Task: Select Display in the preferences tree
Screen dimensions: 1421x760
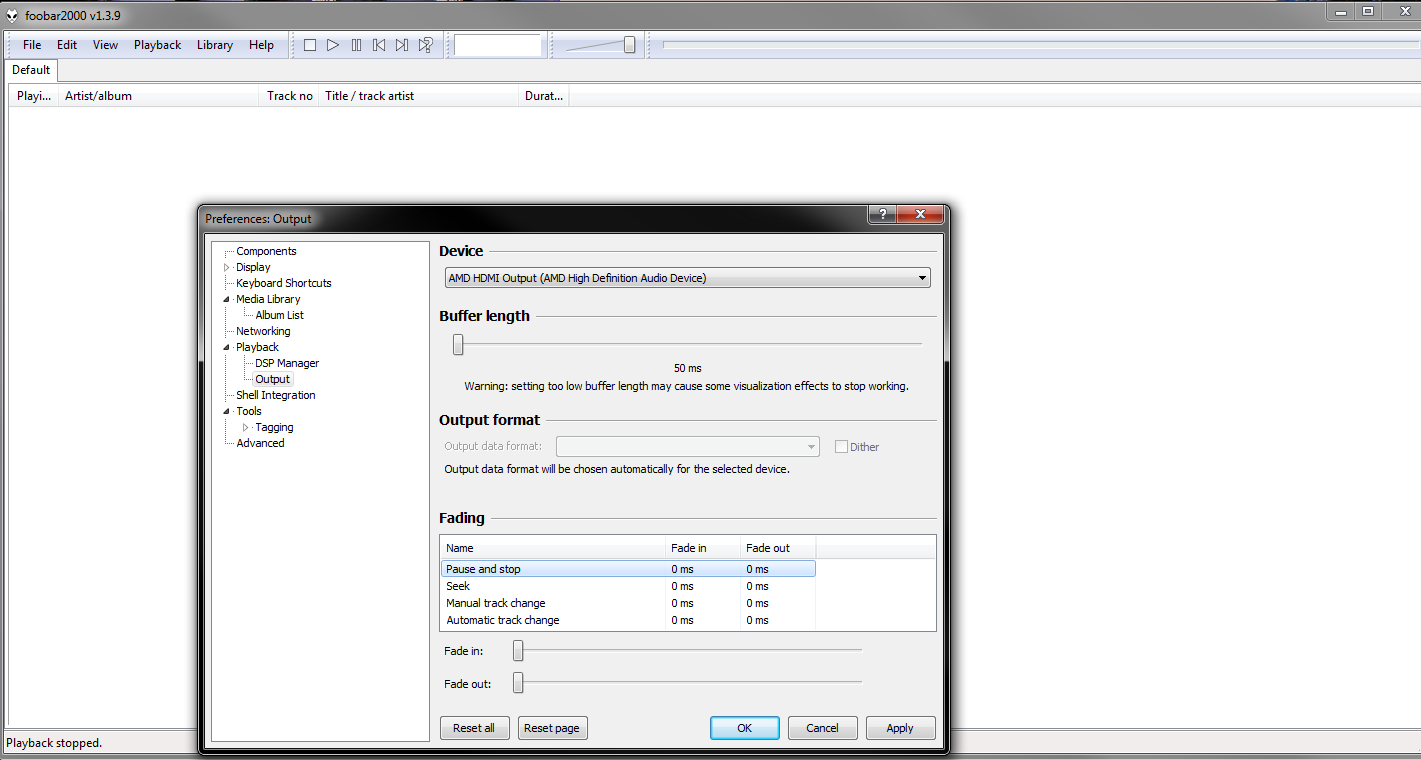Action: click(x=254, y=267)
